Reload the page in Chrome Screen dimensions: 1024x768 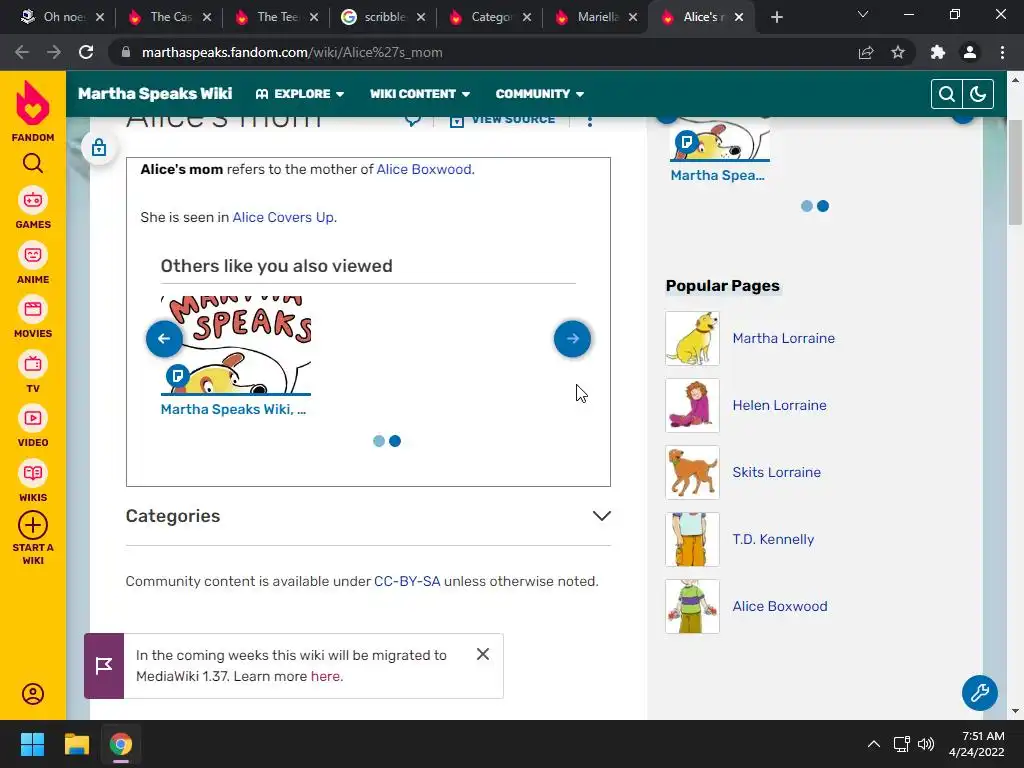click(x=86, y=52)
